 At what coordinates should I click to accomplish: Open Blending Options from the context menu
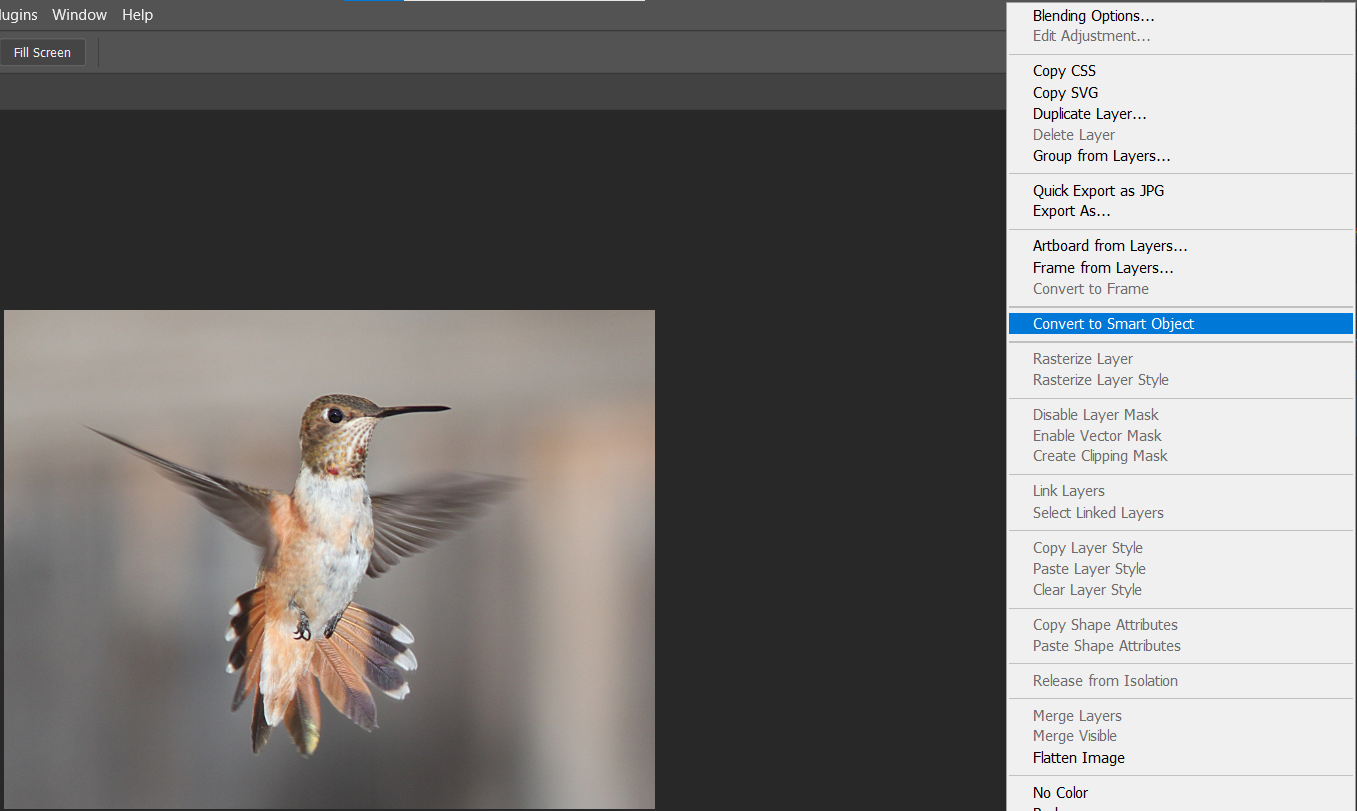(x=1092, y=15)
